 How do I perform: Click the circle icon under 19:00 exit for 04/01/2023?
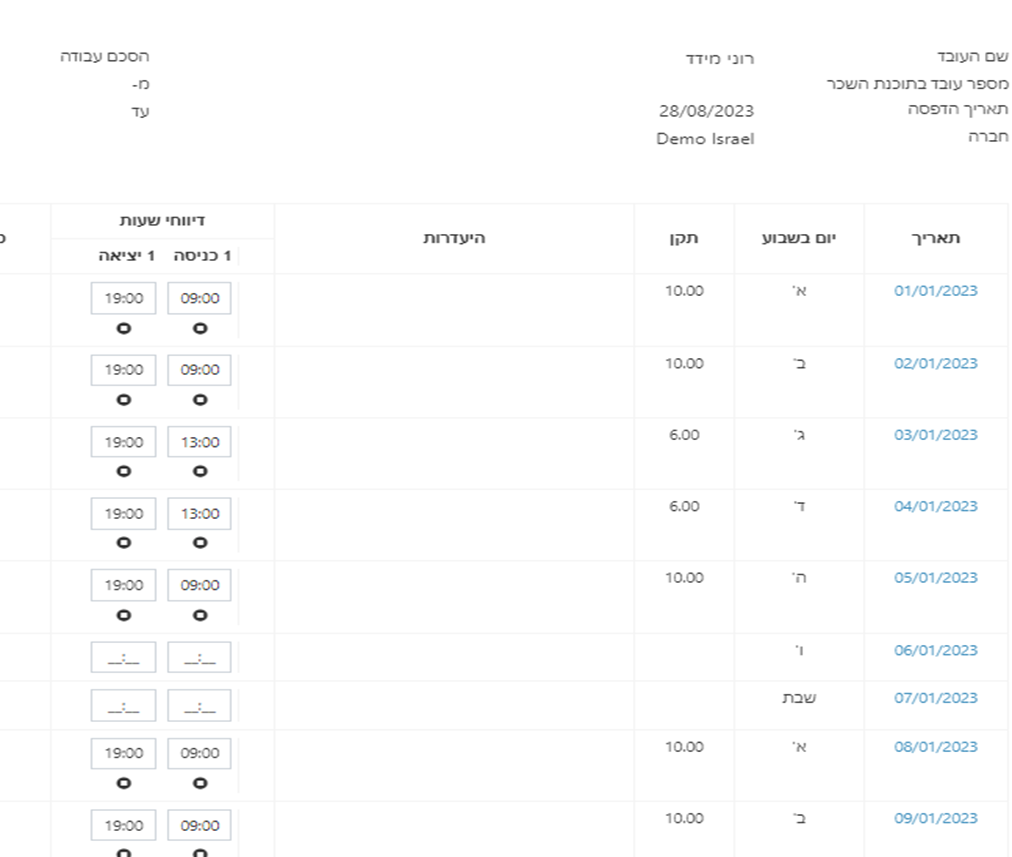123,543
